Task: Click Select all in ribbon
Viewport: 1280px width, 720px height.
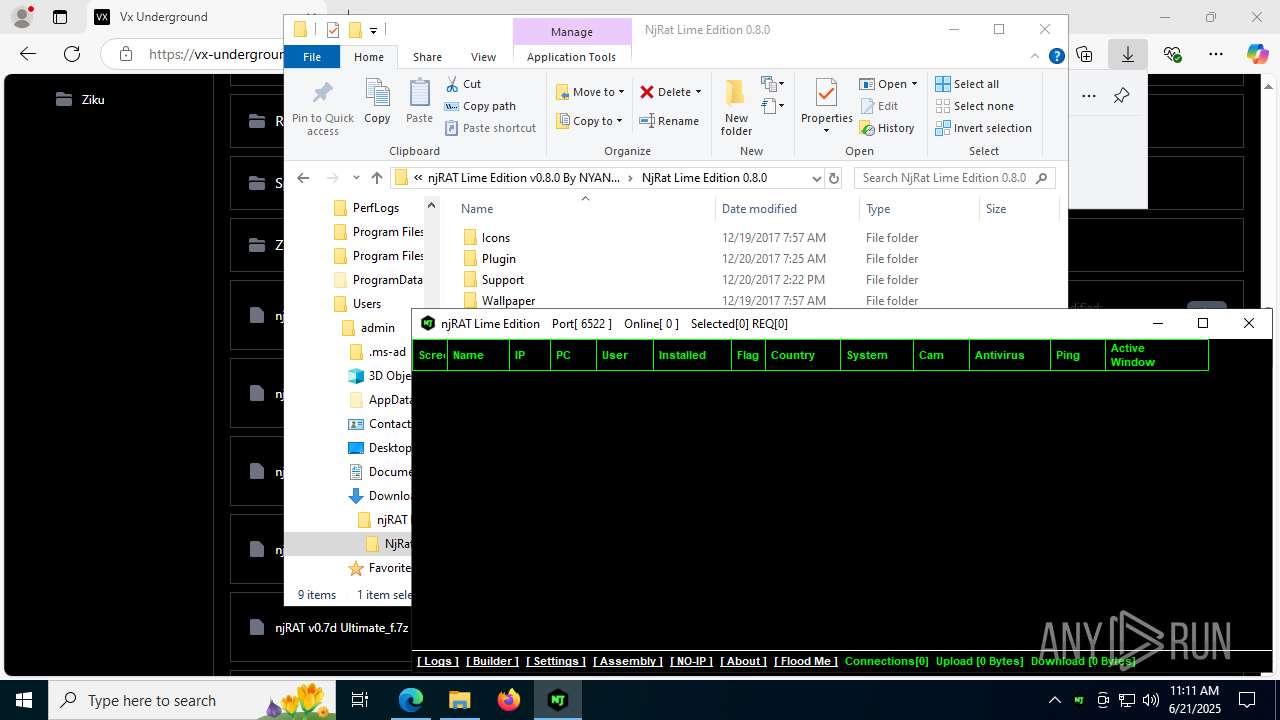Action: tap(967, 84)
